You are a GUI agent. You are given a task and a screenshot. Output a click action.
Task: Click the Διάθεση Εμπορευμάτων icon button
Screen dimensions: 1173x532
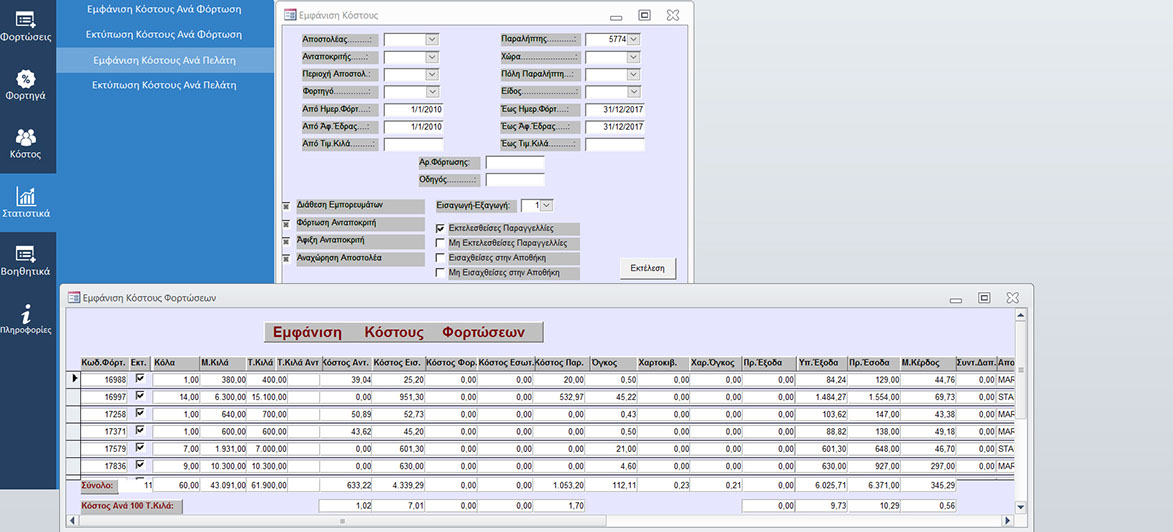tap(286, 206)
